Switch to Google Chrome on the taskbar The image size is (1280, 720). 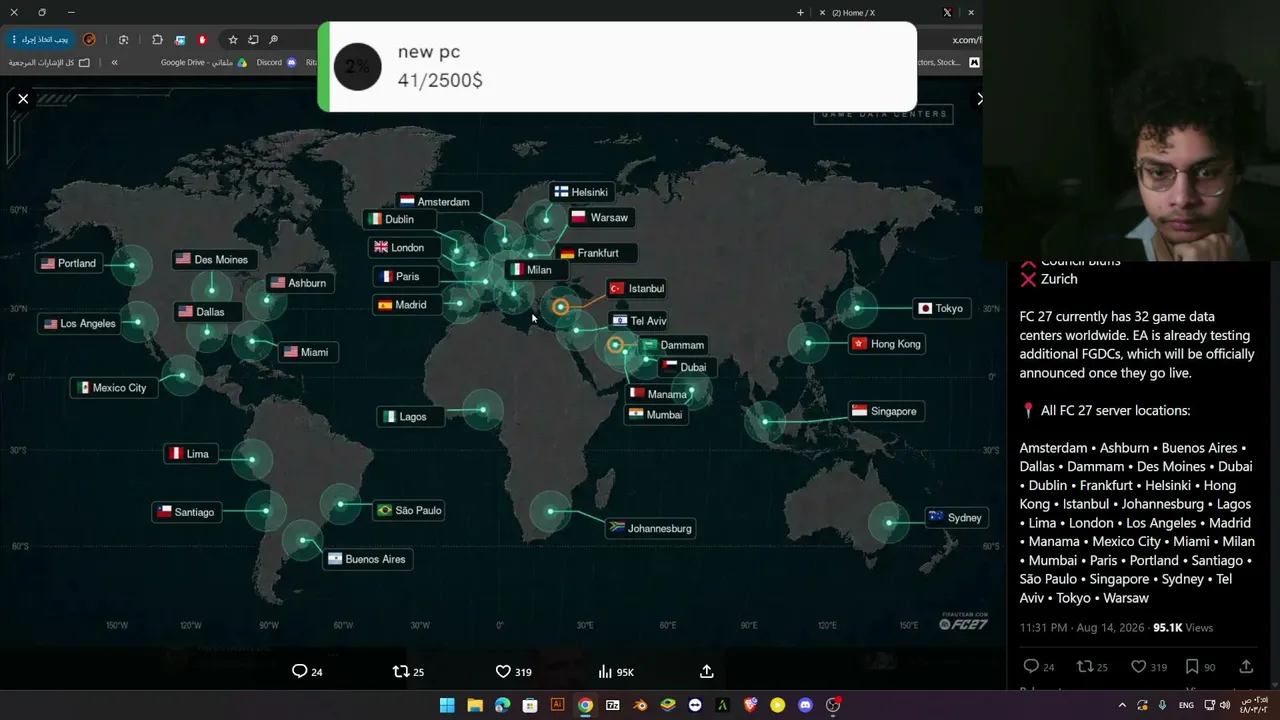585,705
